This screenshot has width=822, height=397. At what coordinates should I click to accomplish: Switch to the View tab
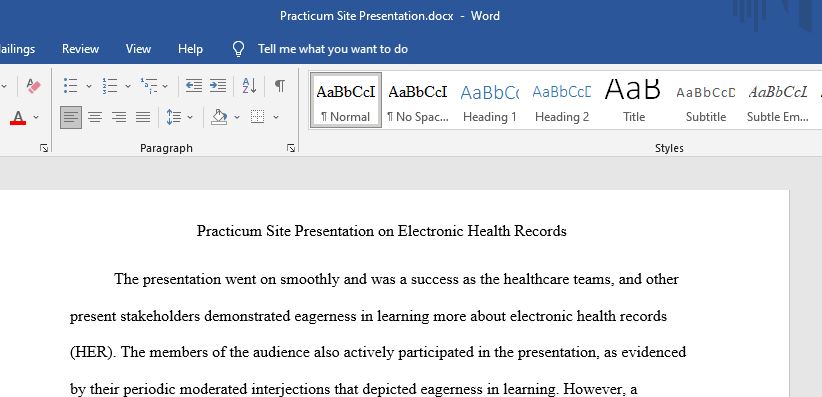coord(138,49)
